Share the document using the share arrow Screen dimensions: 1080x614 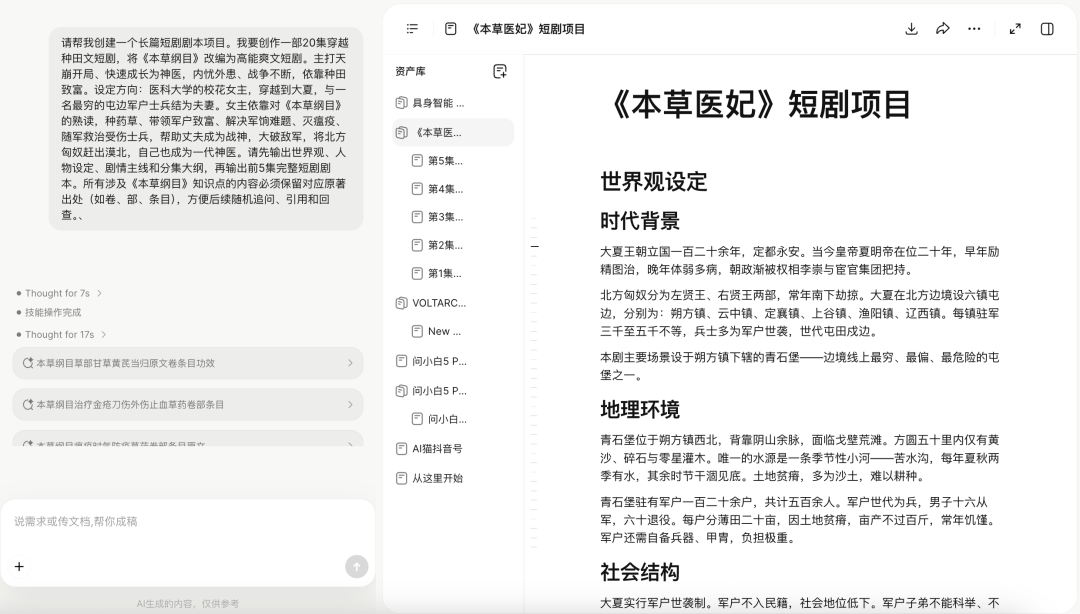(943, 29)
